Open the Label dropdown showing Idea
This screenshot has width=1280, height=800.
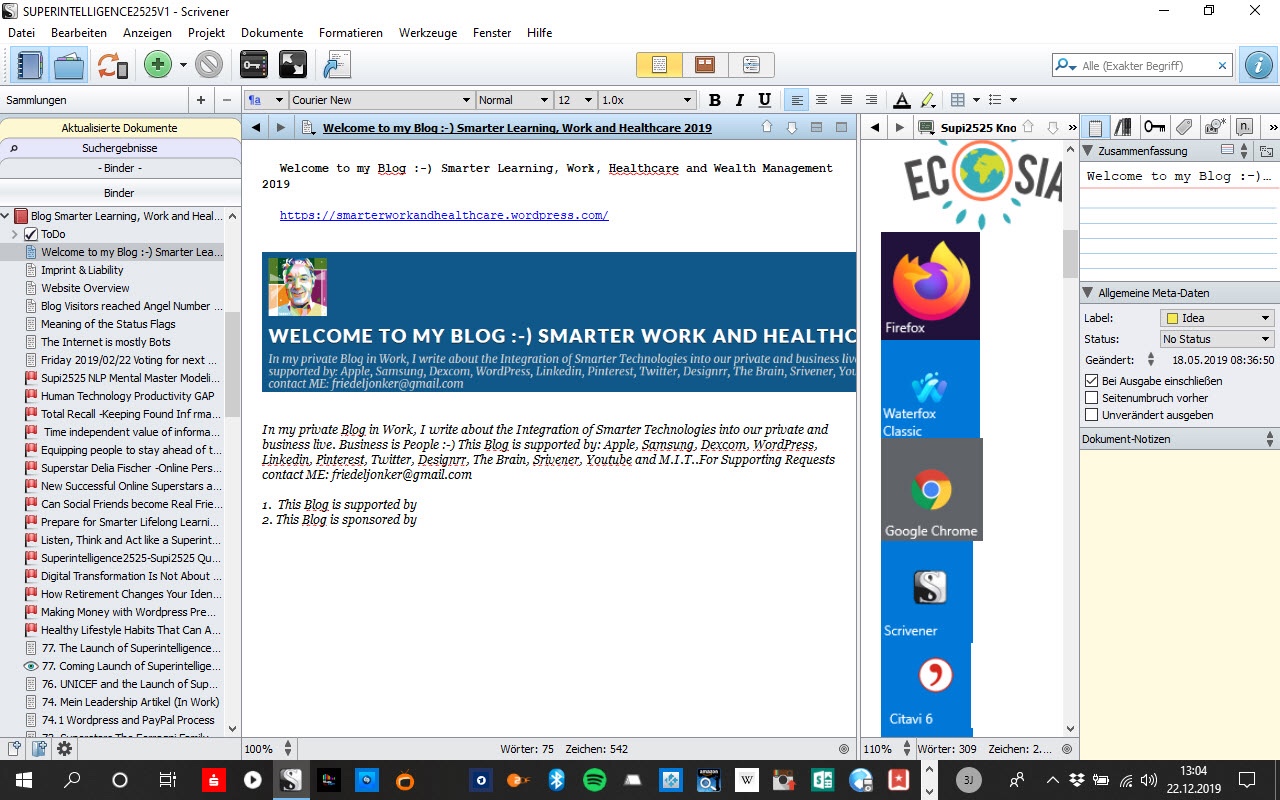[x=1216, y=318]
